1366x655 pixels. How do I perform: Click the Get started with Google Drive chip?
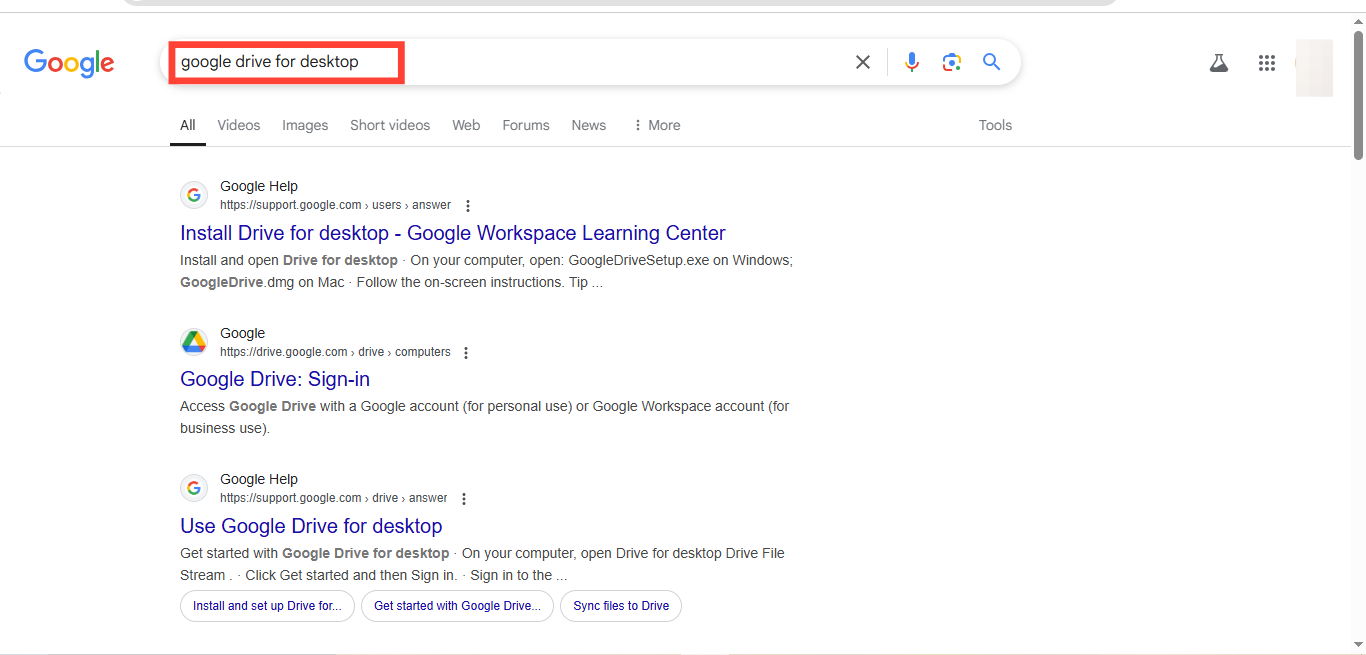[x=457, y=606]
